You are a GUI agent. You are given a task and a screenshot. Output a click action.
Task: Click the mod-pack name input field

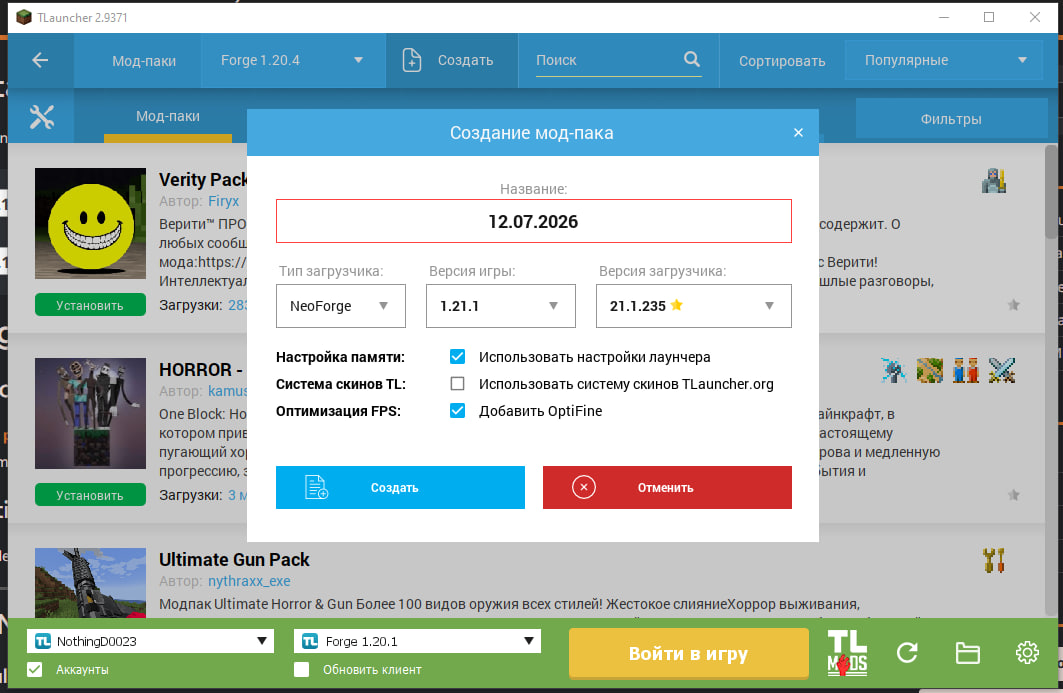[x=534, y=221]
